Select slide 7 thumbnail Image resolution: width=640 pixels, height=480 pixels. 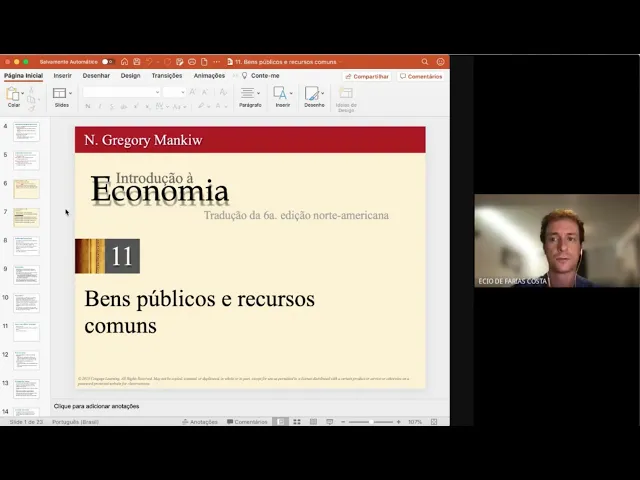27,217
